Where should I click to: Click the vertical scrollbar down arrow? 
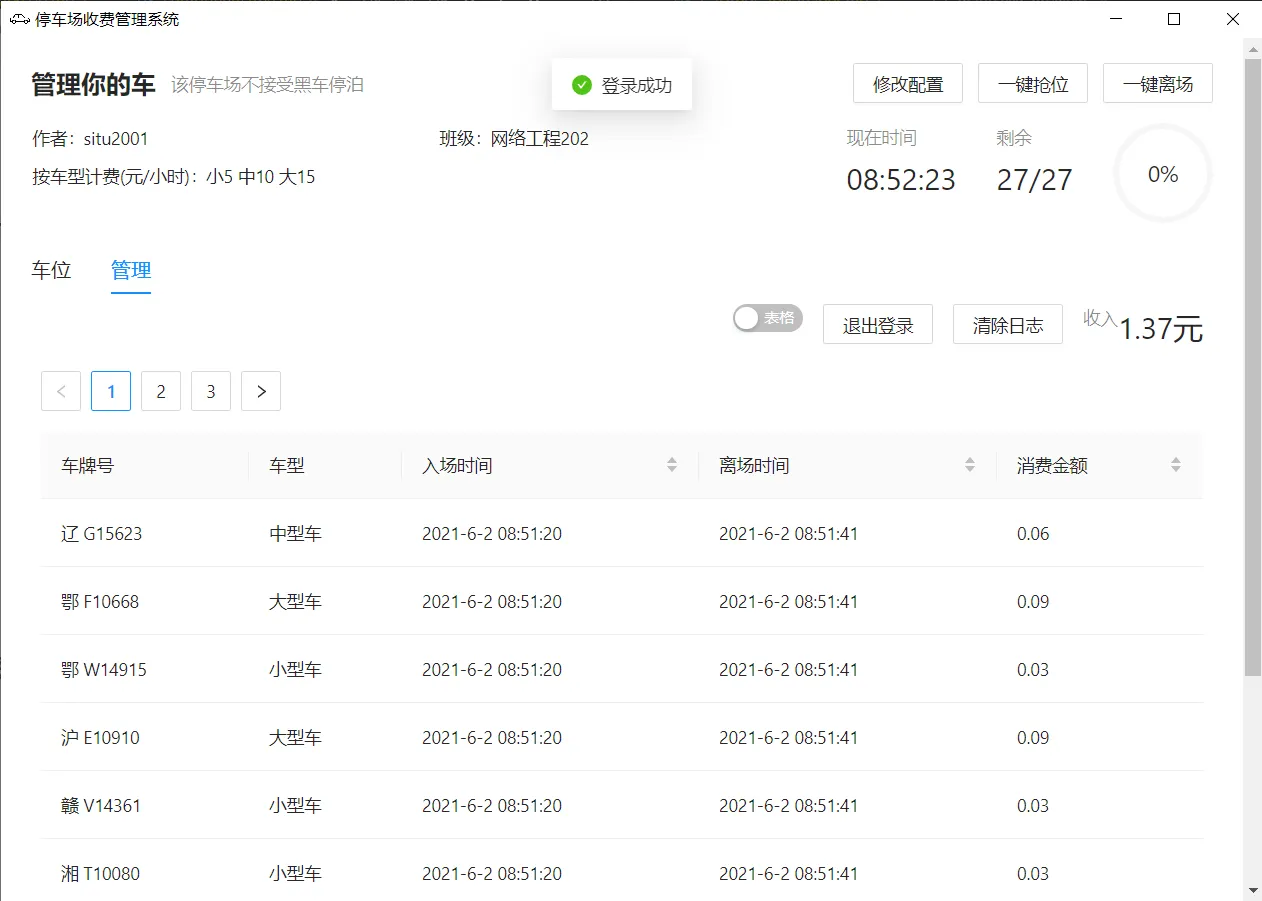coord(1252,889)
